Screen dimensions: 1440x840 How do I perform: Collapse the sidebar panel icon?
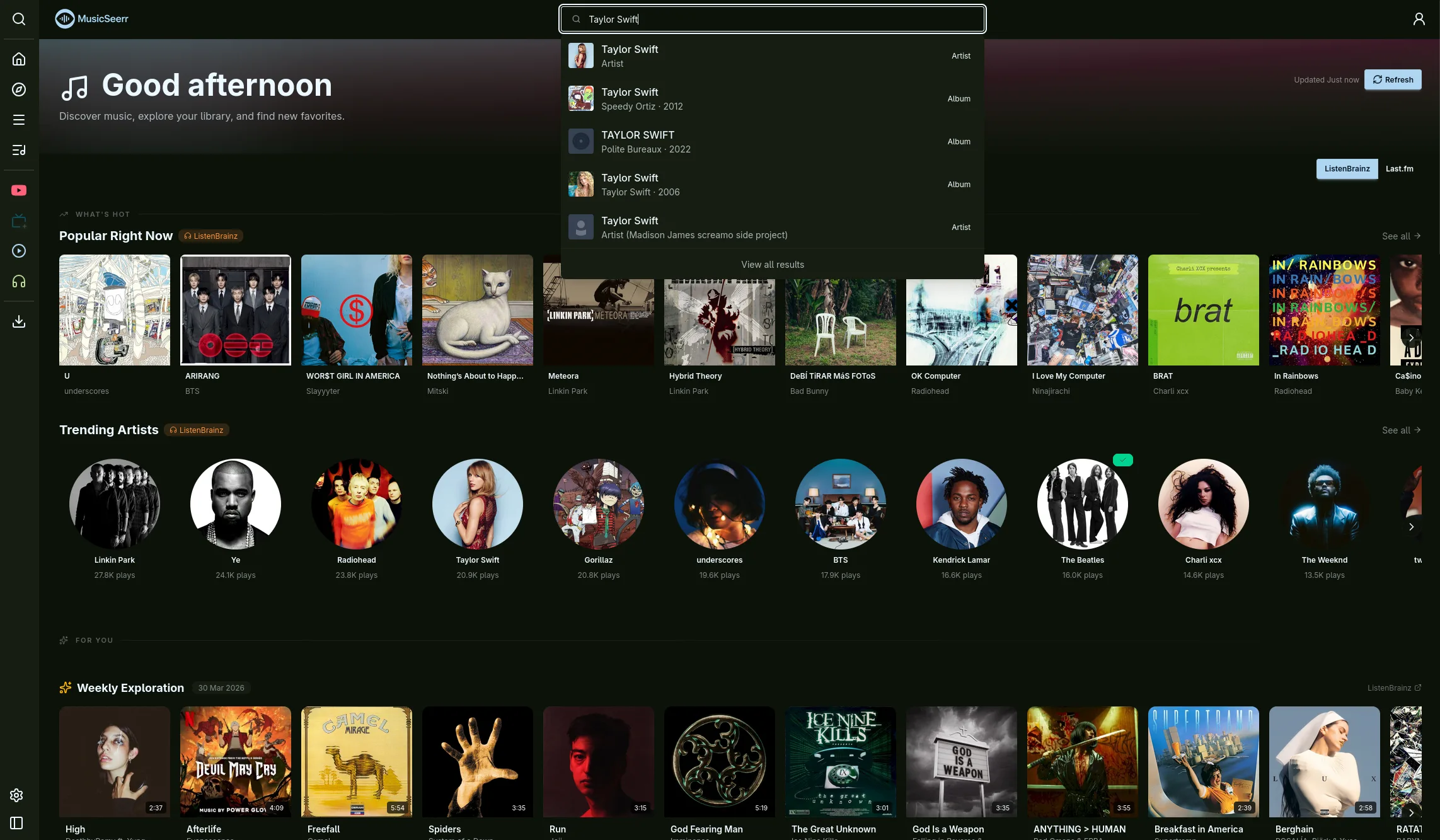[x=17, y=823]
